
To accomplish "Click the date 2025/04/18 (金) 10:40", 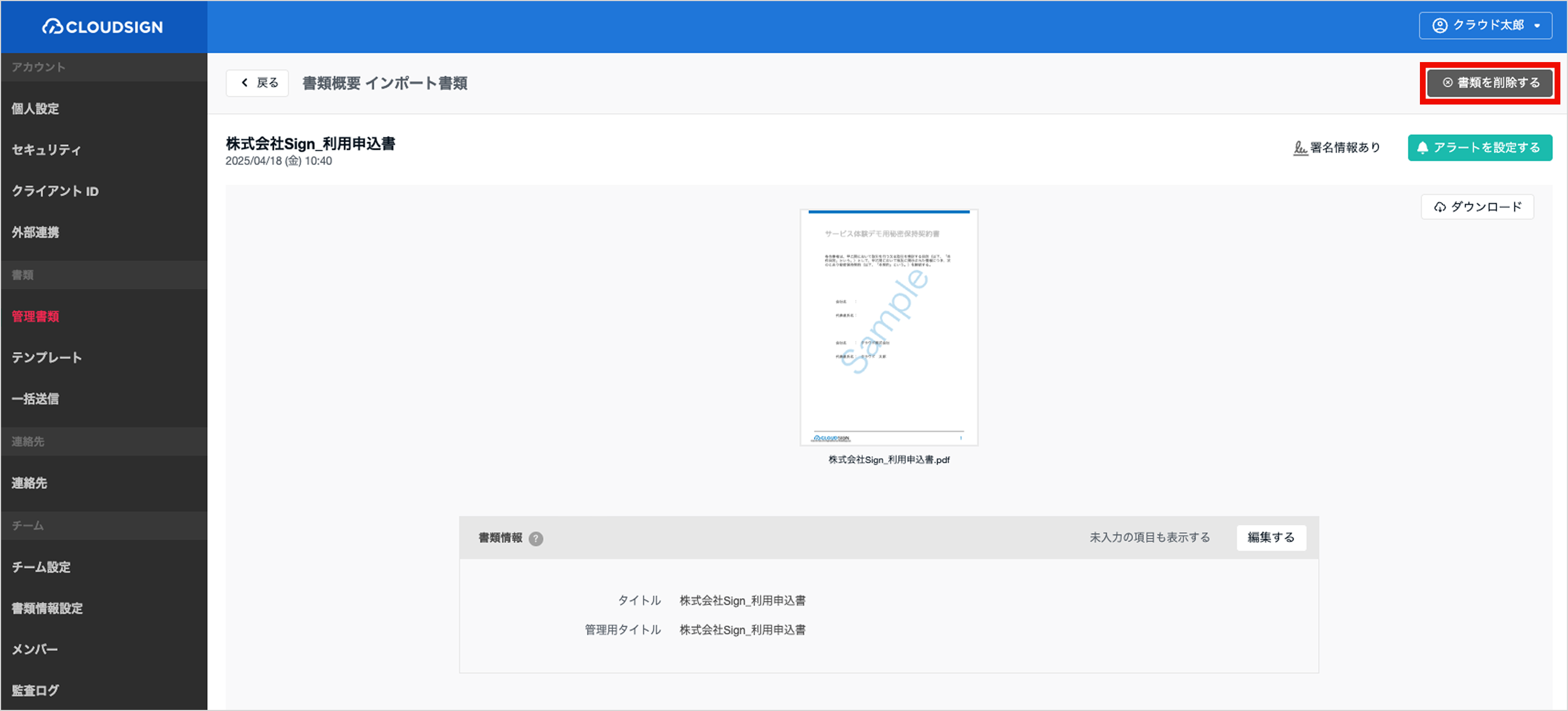I will click(279, 161).
